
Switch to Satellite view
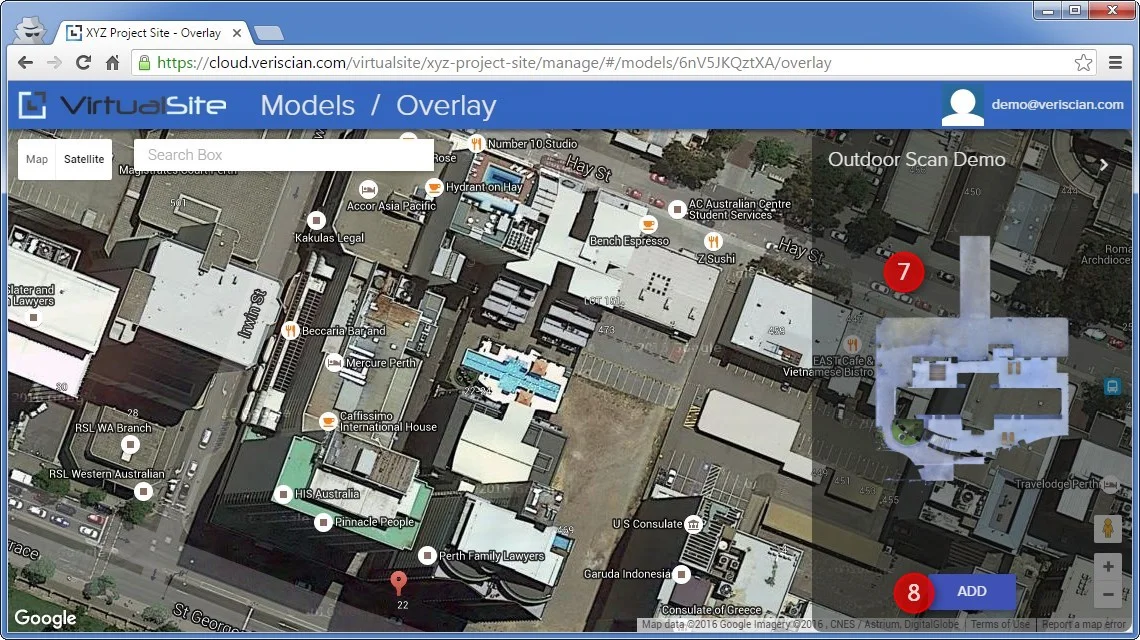(x=84, y=159)
